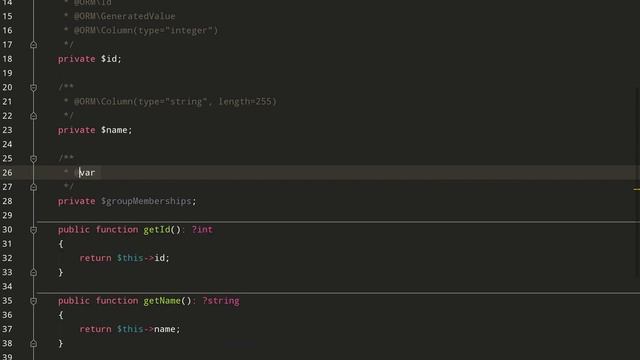Click line number 18 in the gutter

coord(7,59)
